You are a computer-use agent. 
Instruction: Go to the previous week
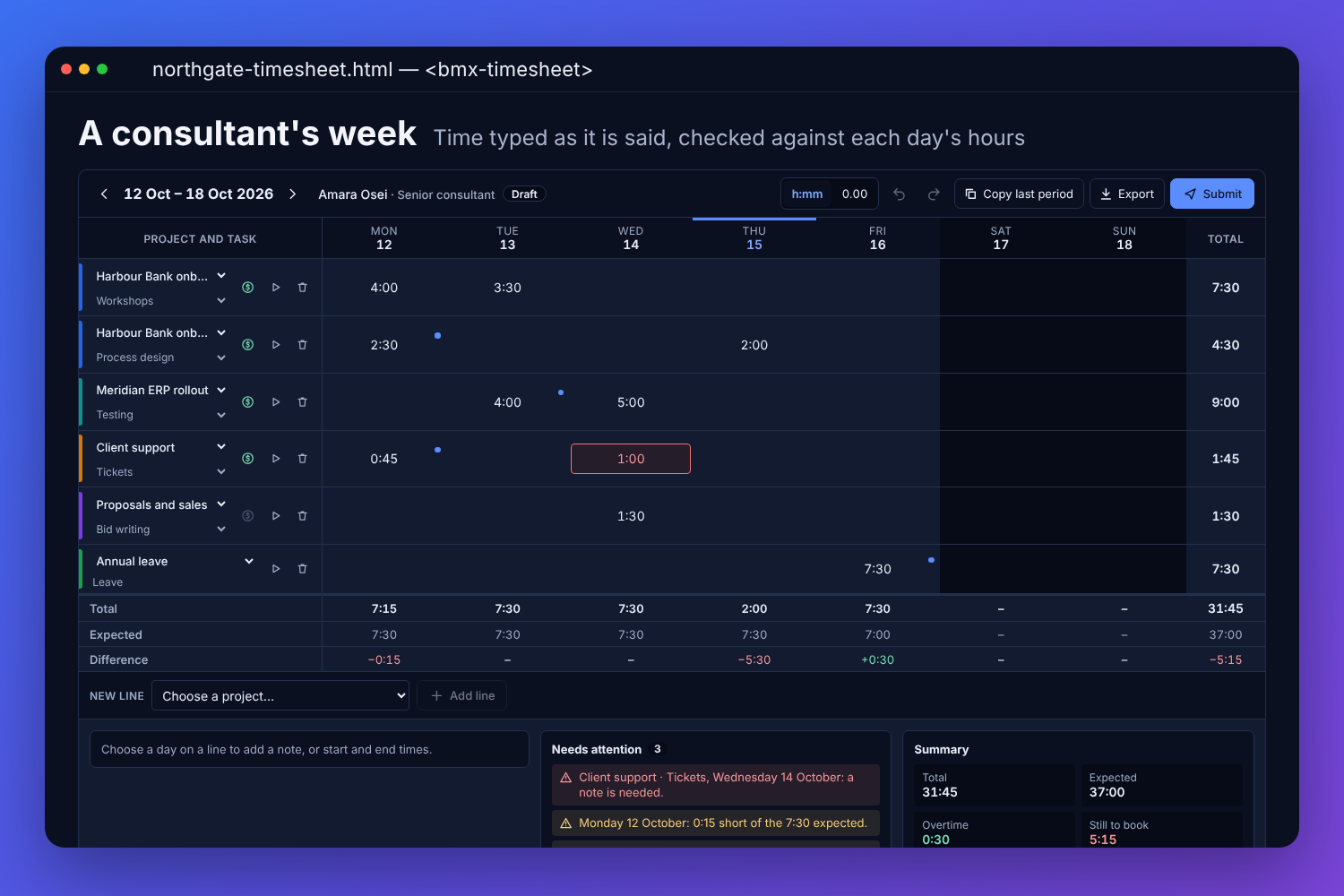[104, 194]
